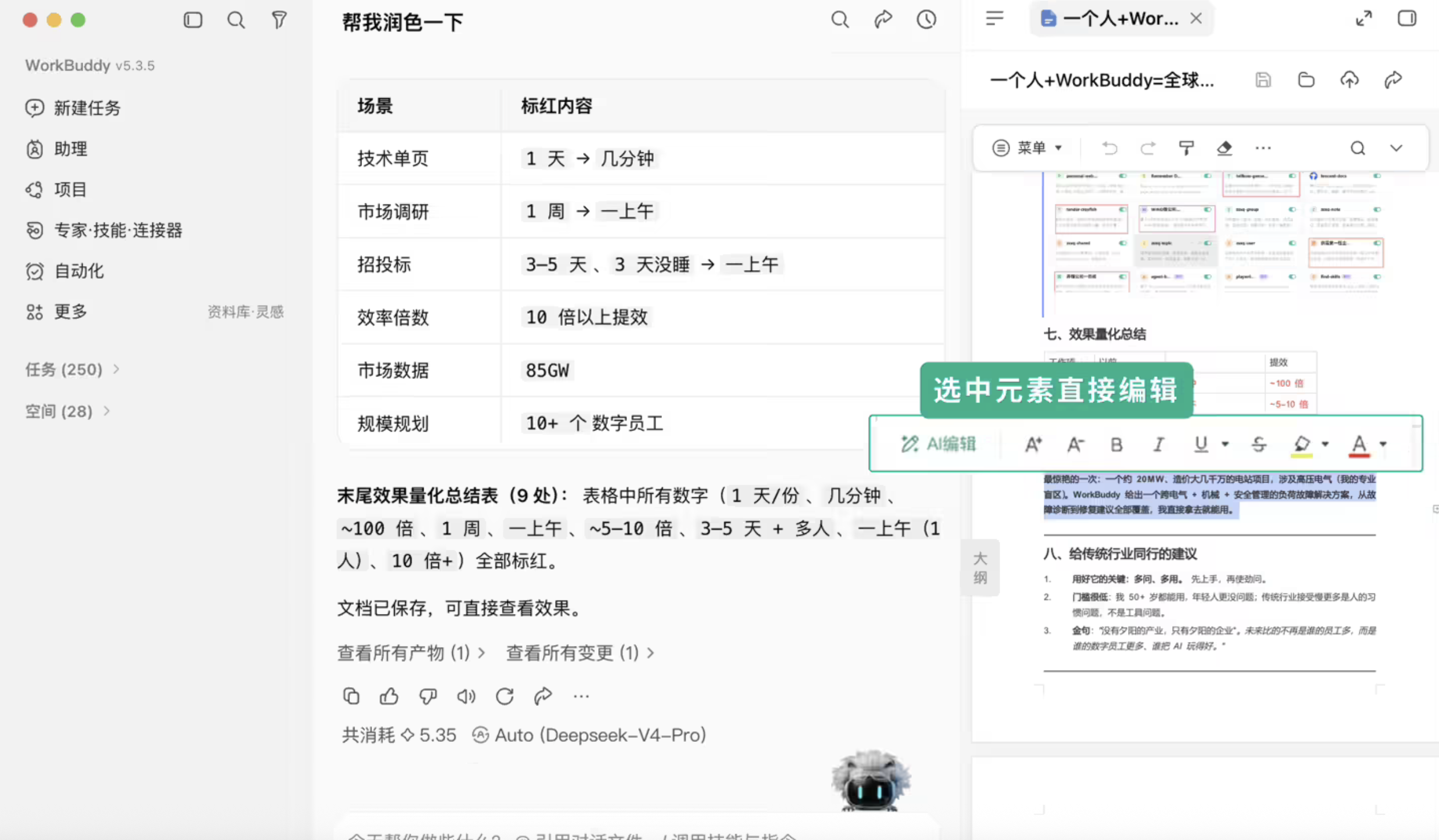Screen dimensions: 1439x840
Task: Click the robot mascot avatar
Action: [x=870, y=780]
